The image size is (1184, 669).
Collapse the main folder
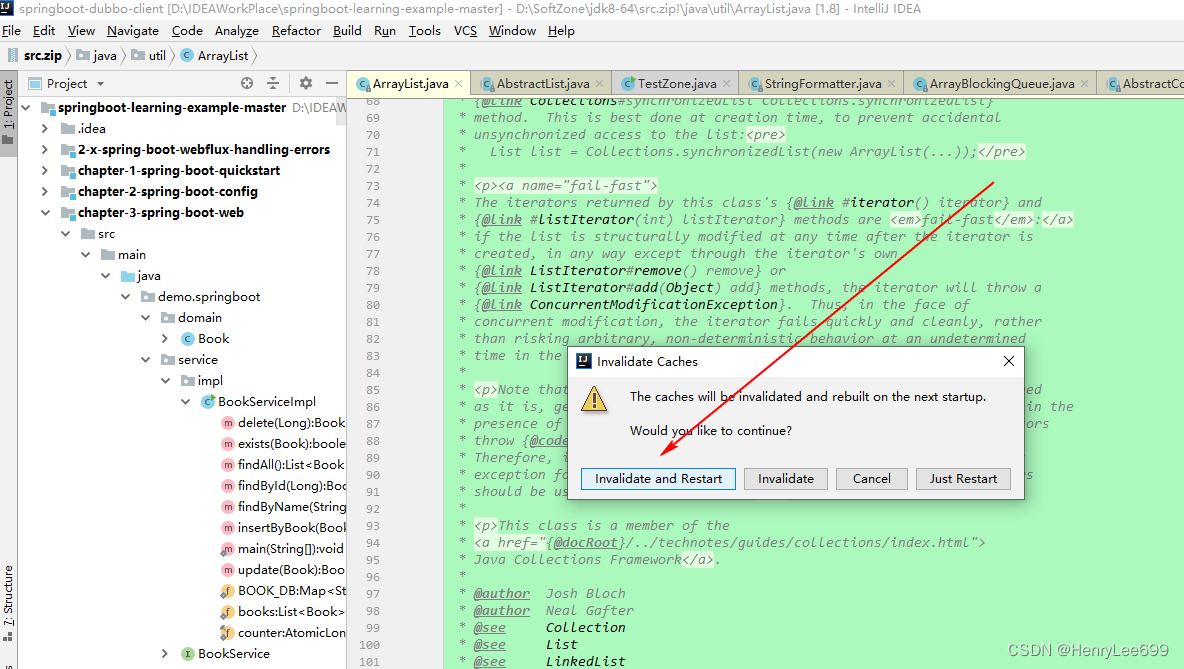[86, 254]
